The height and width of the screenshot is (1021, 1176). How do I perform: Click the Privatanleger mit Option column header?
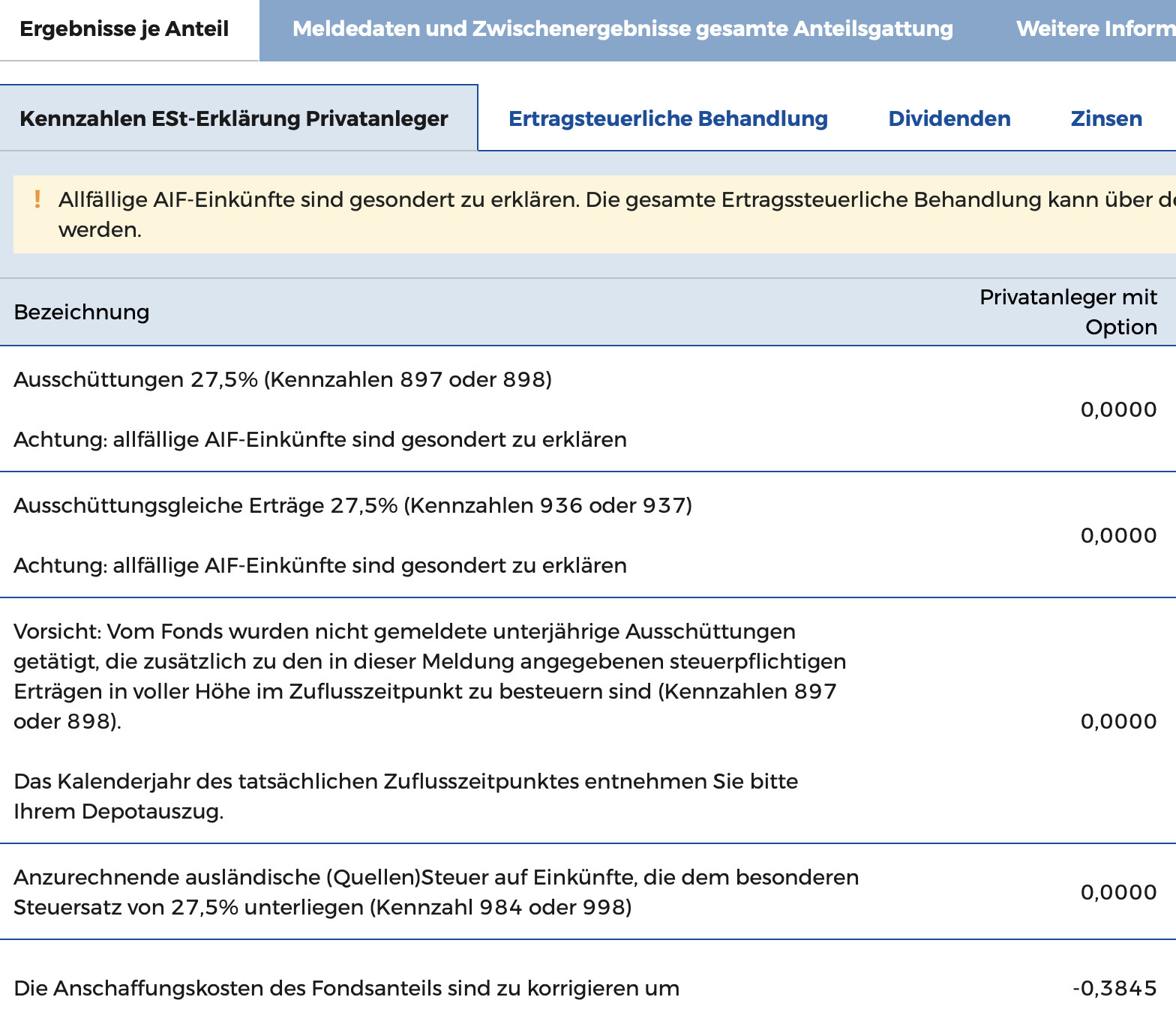(x=1068, y=312)
